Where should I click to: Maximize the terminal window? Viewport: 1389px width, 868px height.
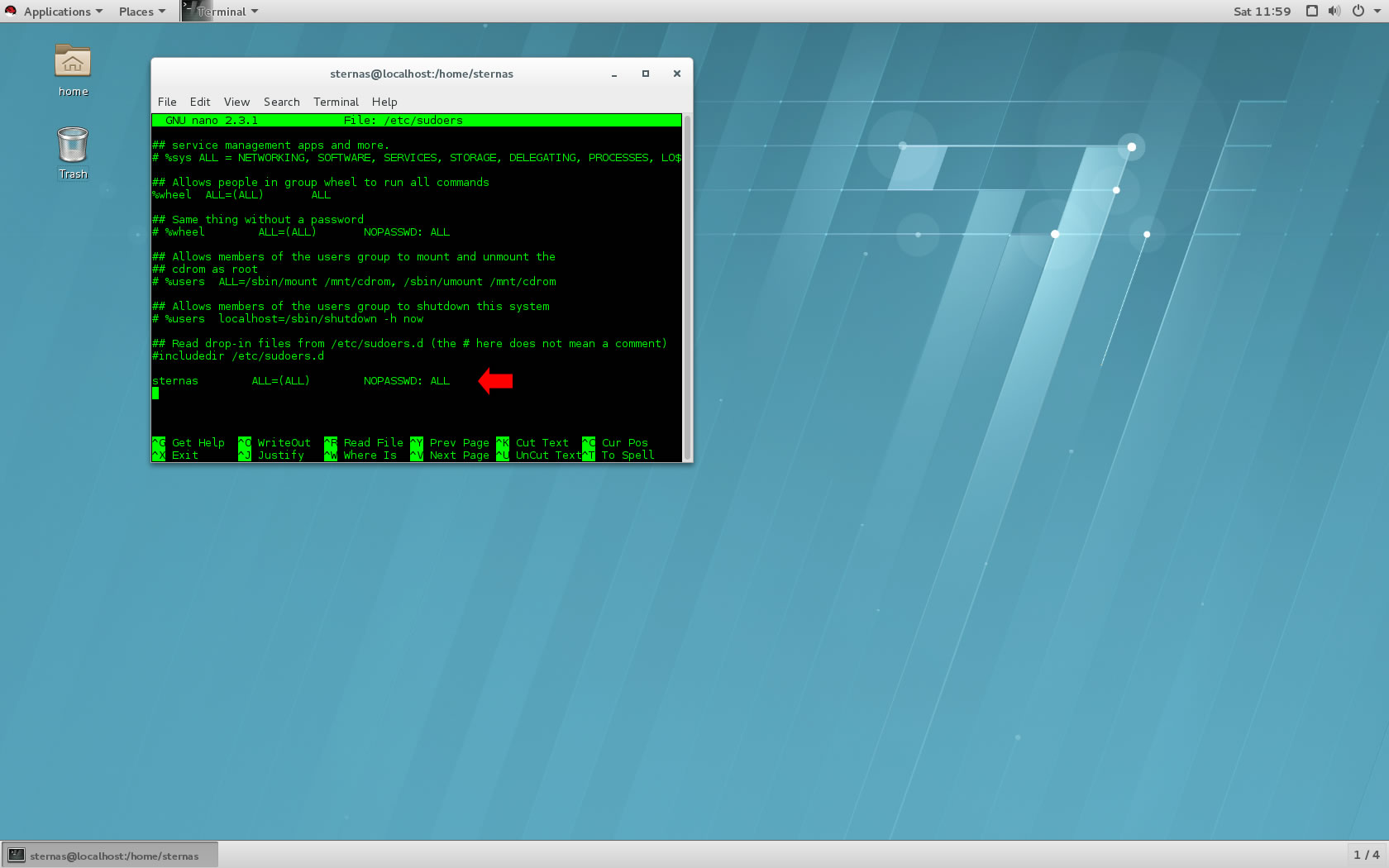(x=646, y=74)
